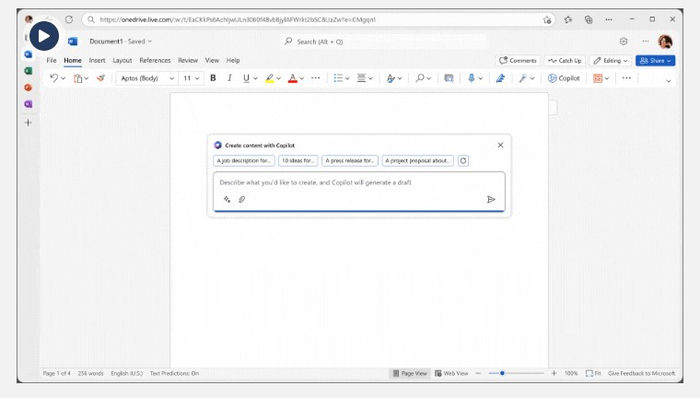Click the Copilot button in the ribbon

[x=564, y=78]
